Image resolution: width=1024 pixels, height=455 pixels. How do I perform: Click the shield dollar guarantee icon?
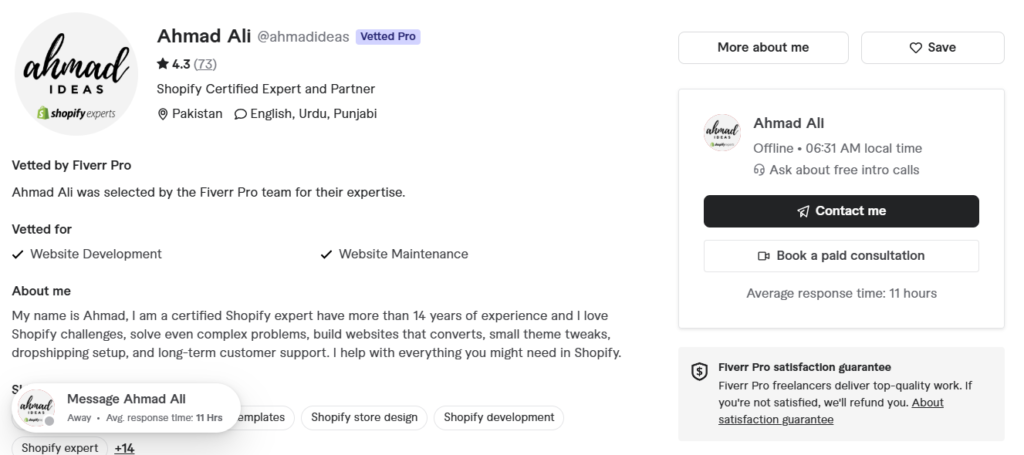click(699, 371)
